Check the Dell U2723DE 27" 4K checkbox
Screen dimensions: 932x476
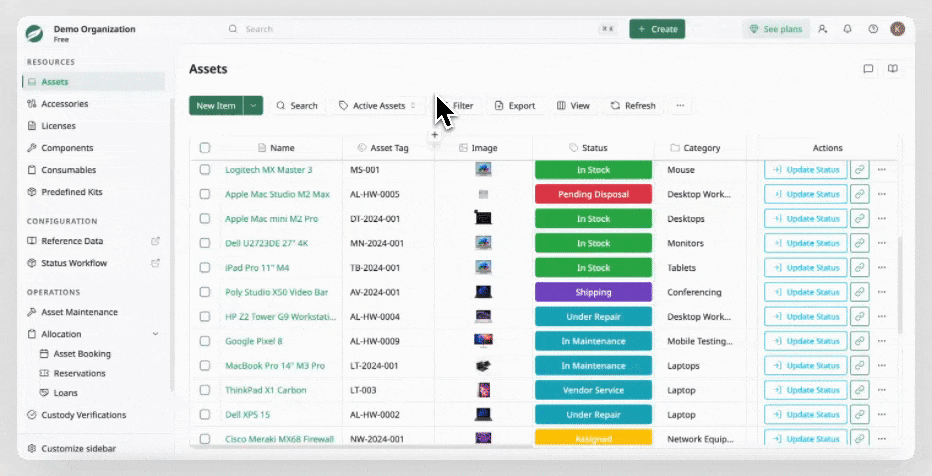pyautogui.click(x=205, y=243)
